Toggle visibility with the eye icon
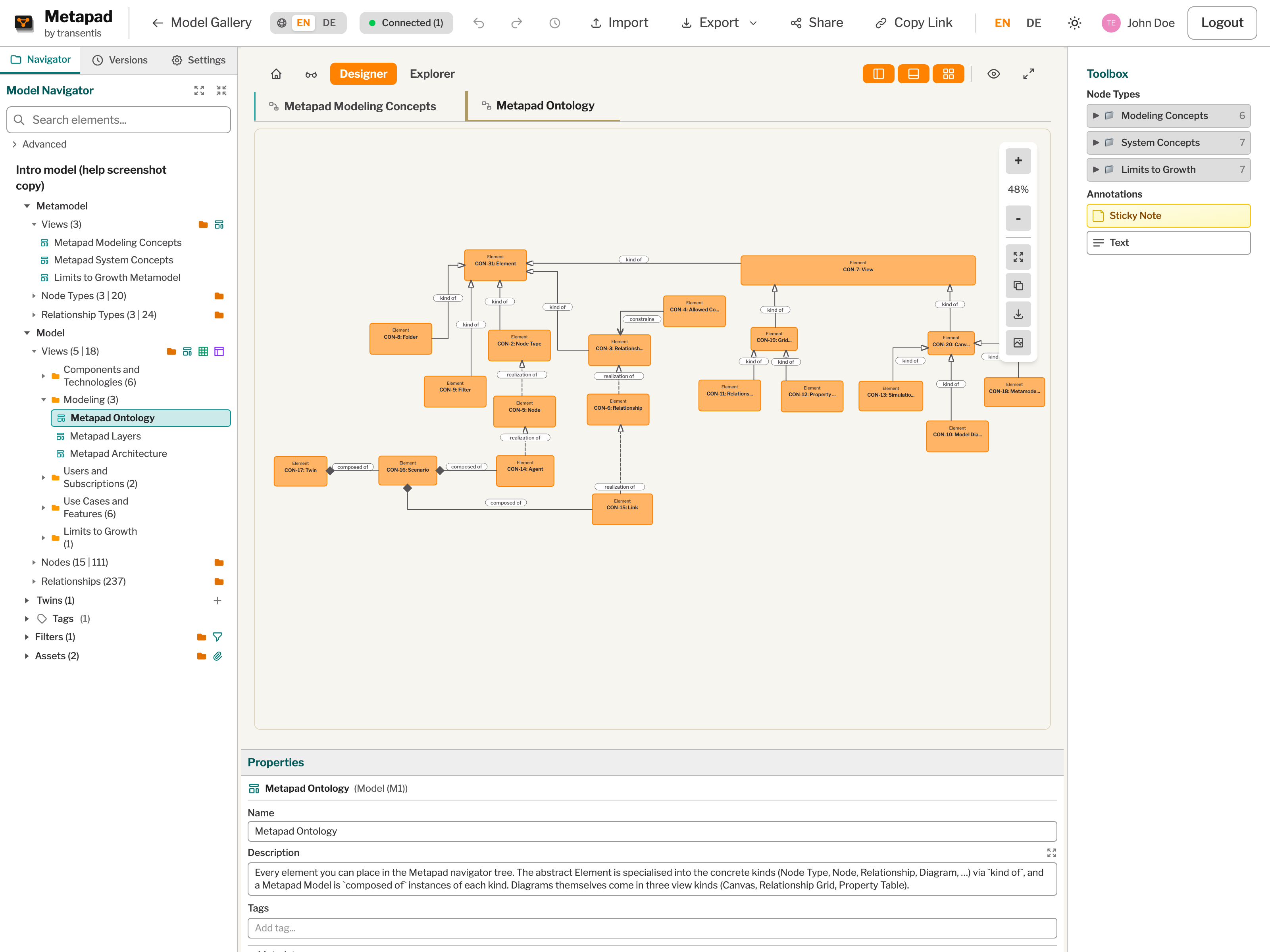 click(993, 74)
